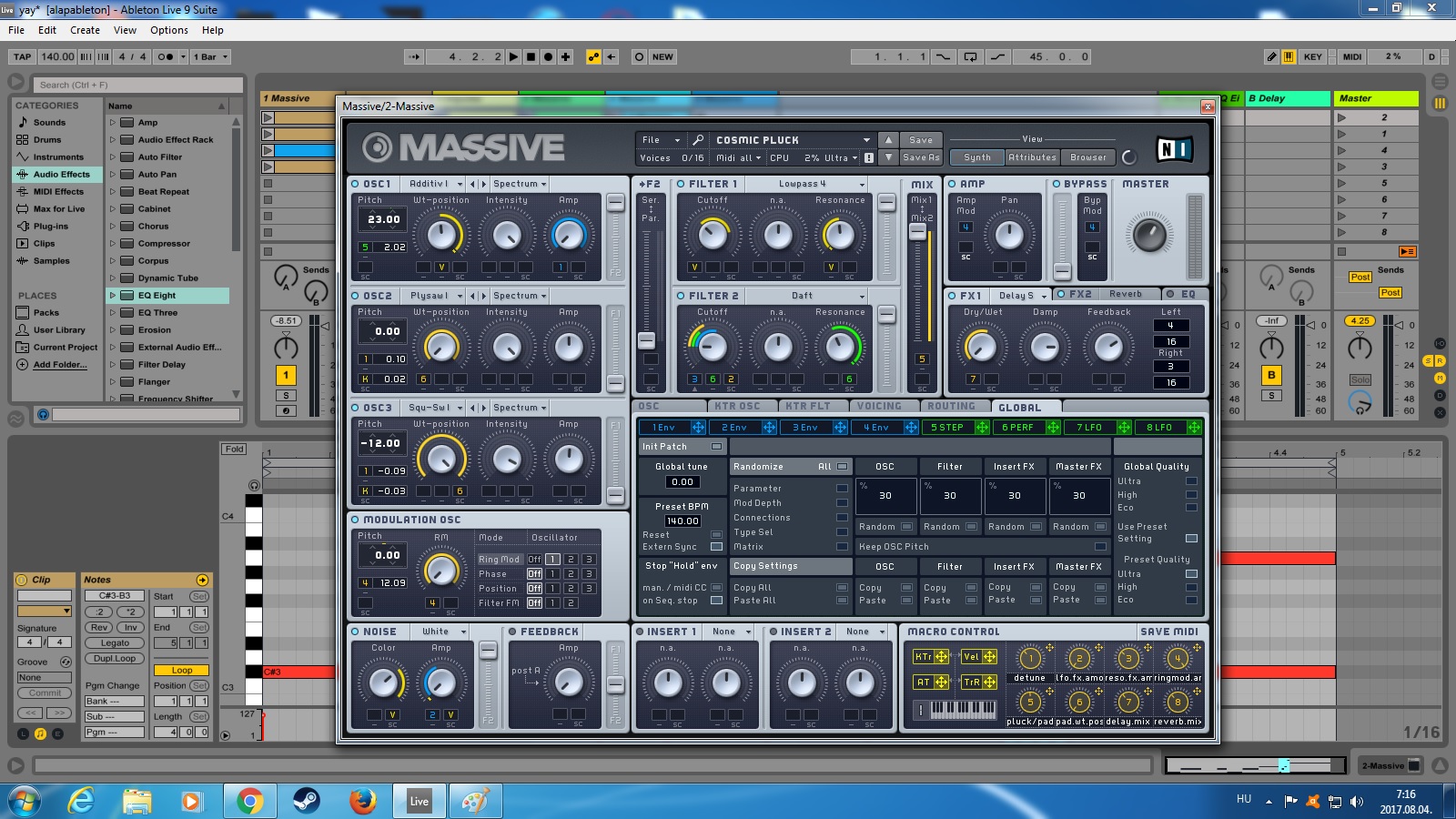Enable the Keep OSC Pitch checkbox
The height and width of the screenshot is (819, 1456).
pos(1100,547)
